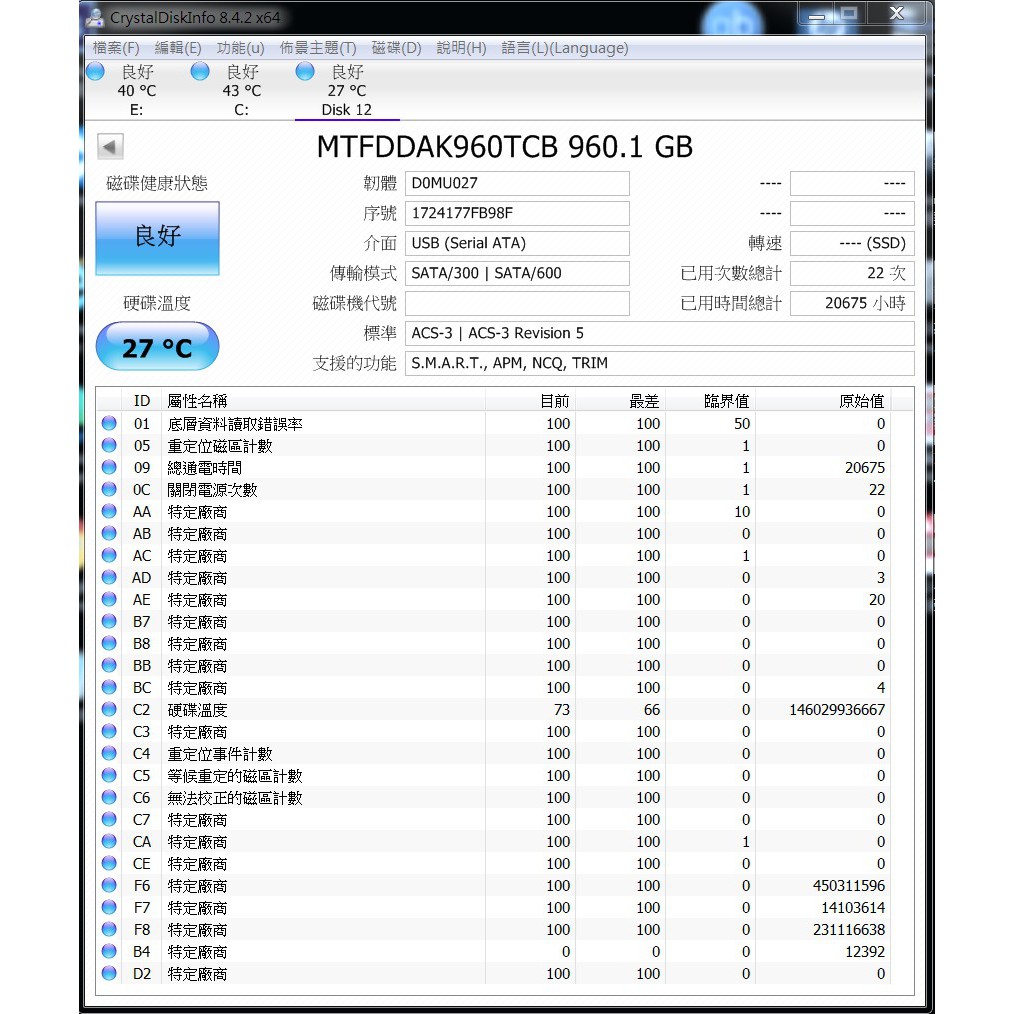The width and height of the screenshot is (1014, 1014).
Task: Click status orb for attribute B4
Action: 109,952
